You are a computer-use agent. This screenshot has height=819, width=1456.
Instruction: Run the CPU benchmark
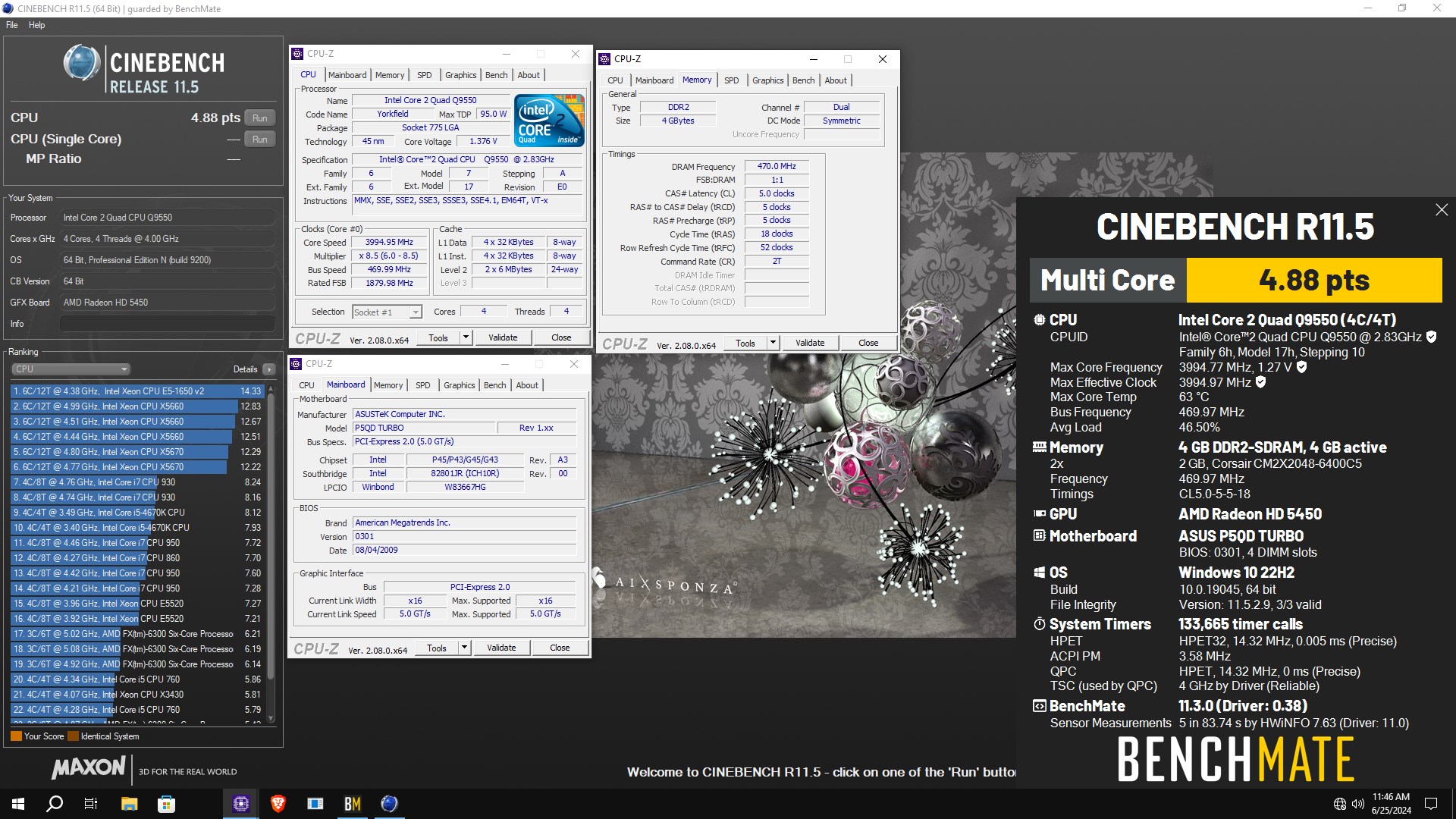coord(260,118)
